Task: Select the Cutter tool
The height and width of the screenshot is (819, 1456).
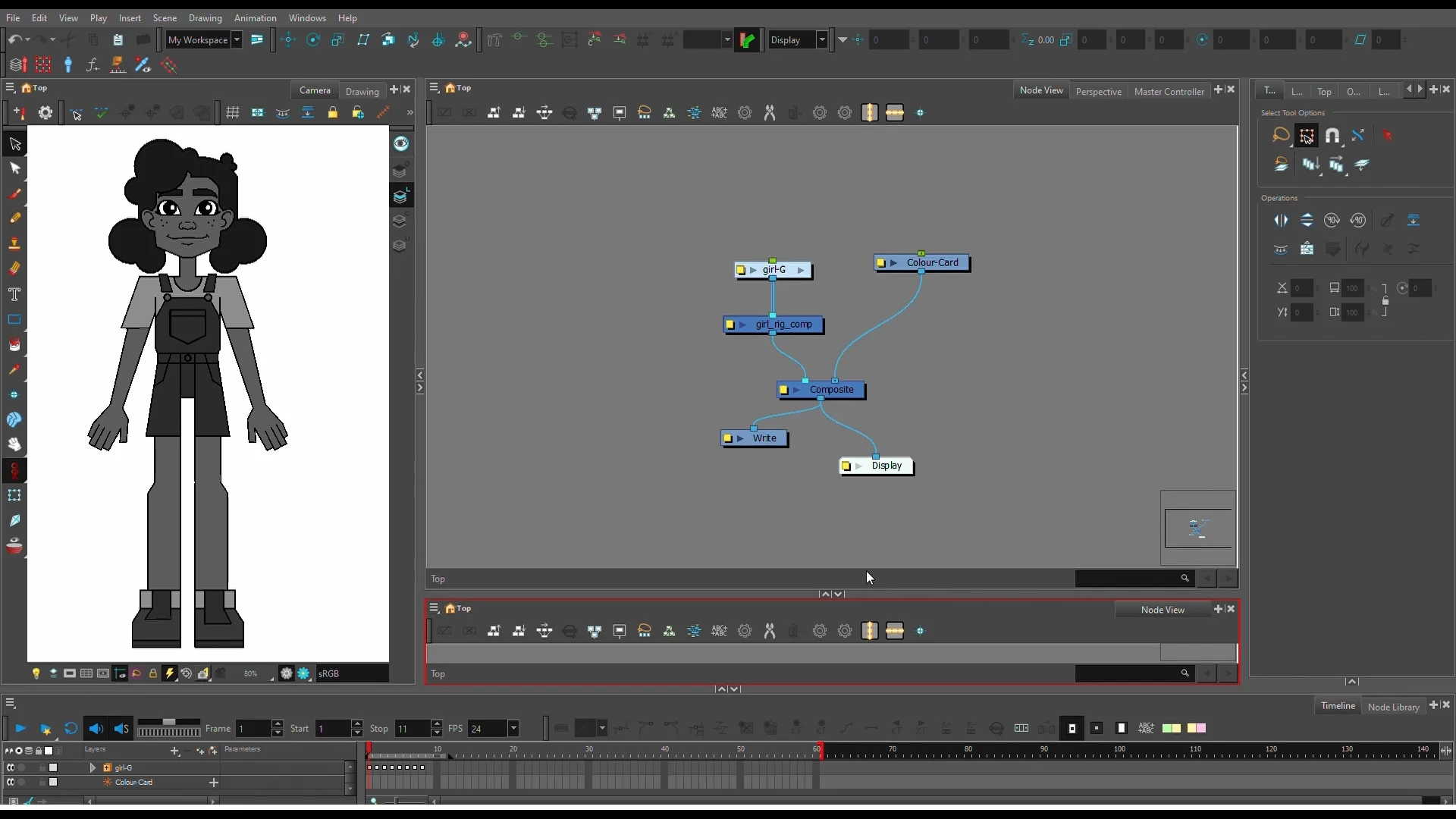Action: [x=15, y=520]
